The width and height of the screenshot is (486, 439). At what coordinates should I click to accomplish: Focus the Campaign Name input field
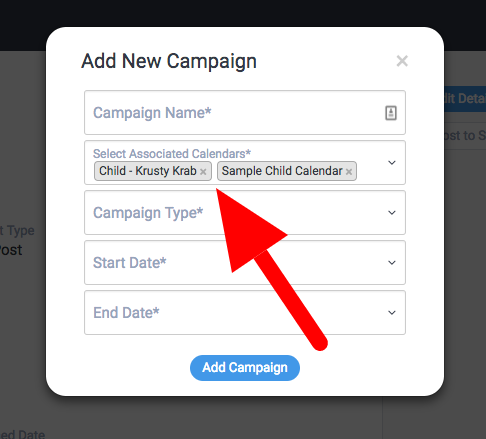(x=245, y=112)
